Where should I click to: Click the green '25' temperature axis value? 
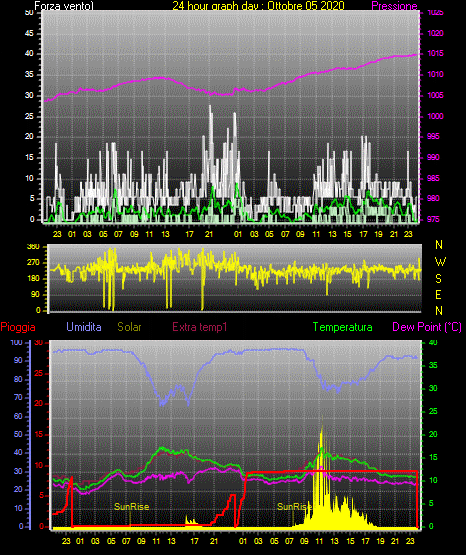[433, 411]
